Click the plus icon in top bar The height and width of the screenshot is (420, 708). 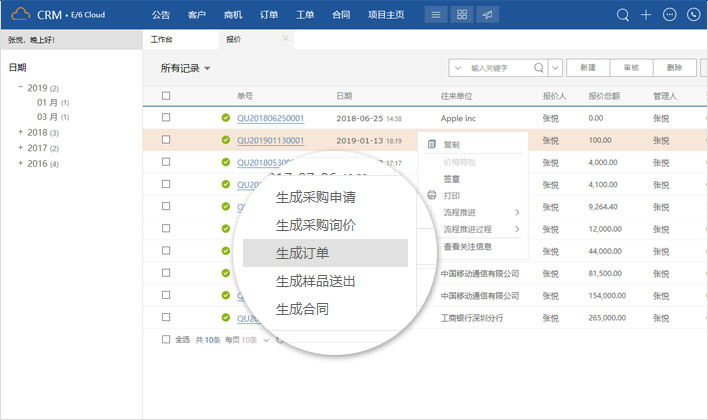[646, 15]
